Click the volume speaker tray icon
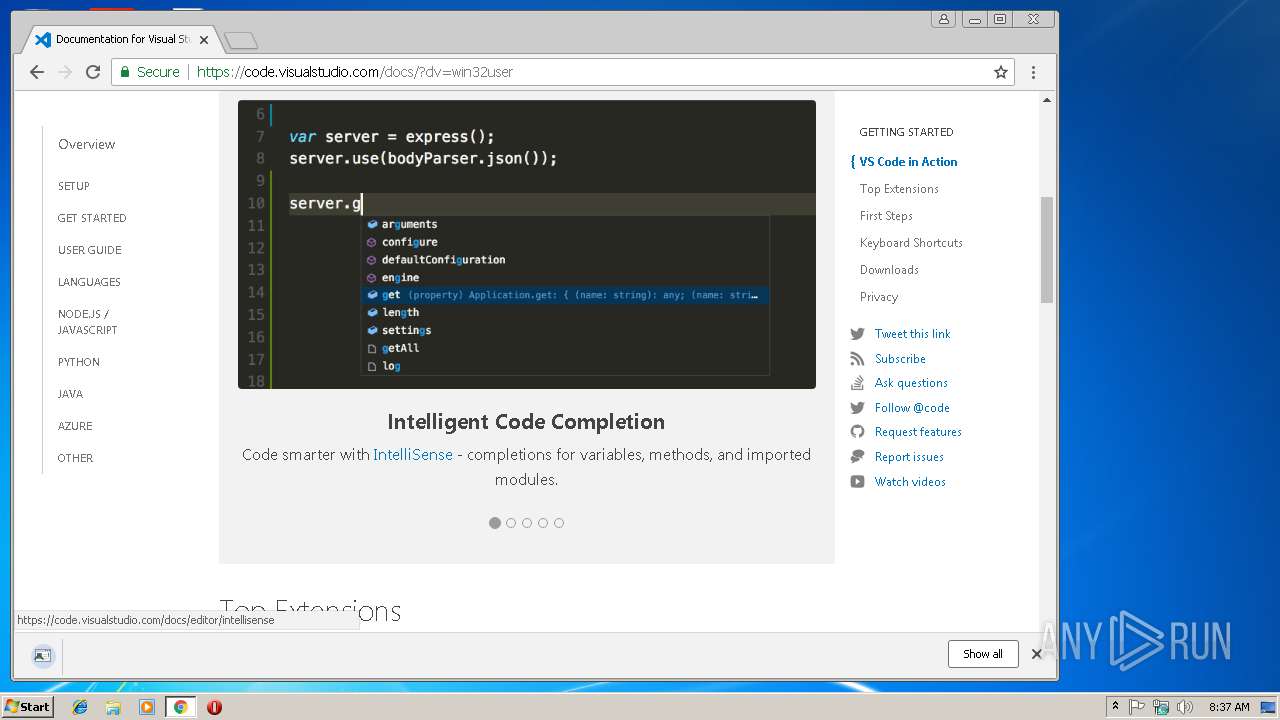Viewport: 1280px width, 720px height. click(x=1185, y=707)
